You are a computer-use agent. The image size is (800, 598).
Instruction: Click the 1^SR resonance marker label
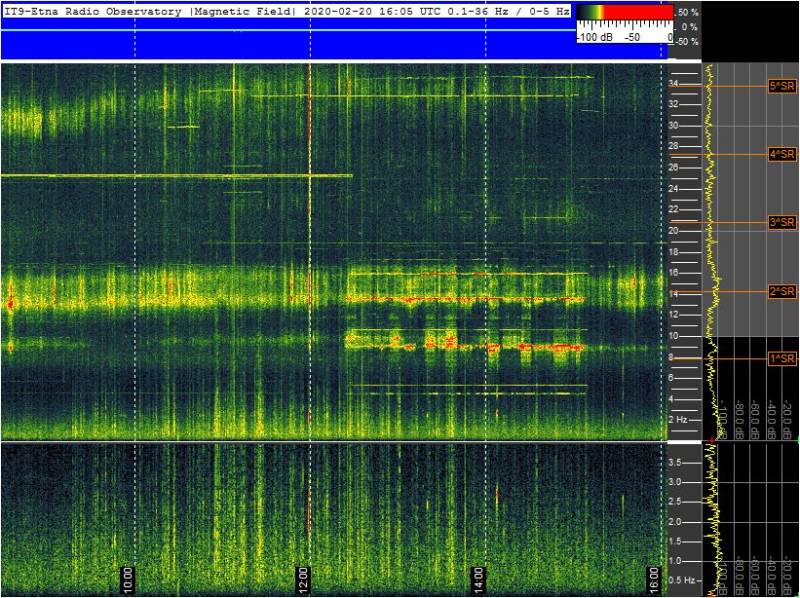point(782,359)
